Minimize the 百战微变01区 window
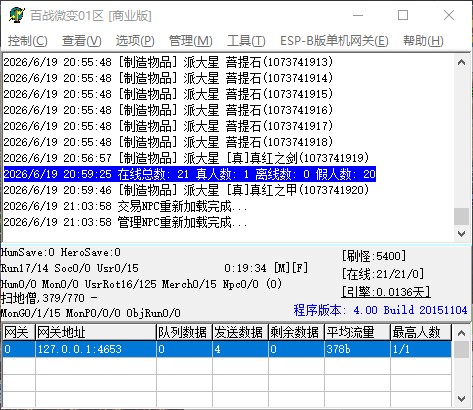473x410 pixels. pyautogui.click(x=358, y=15)
